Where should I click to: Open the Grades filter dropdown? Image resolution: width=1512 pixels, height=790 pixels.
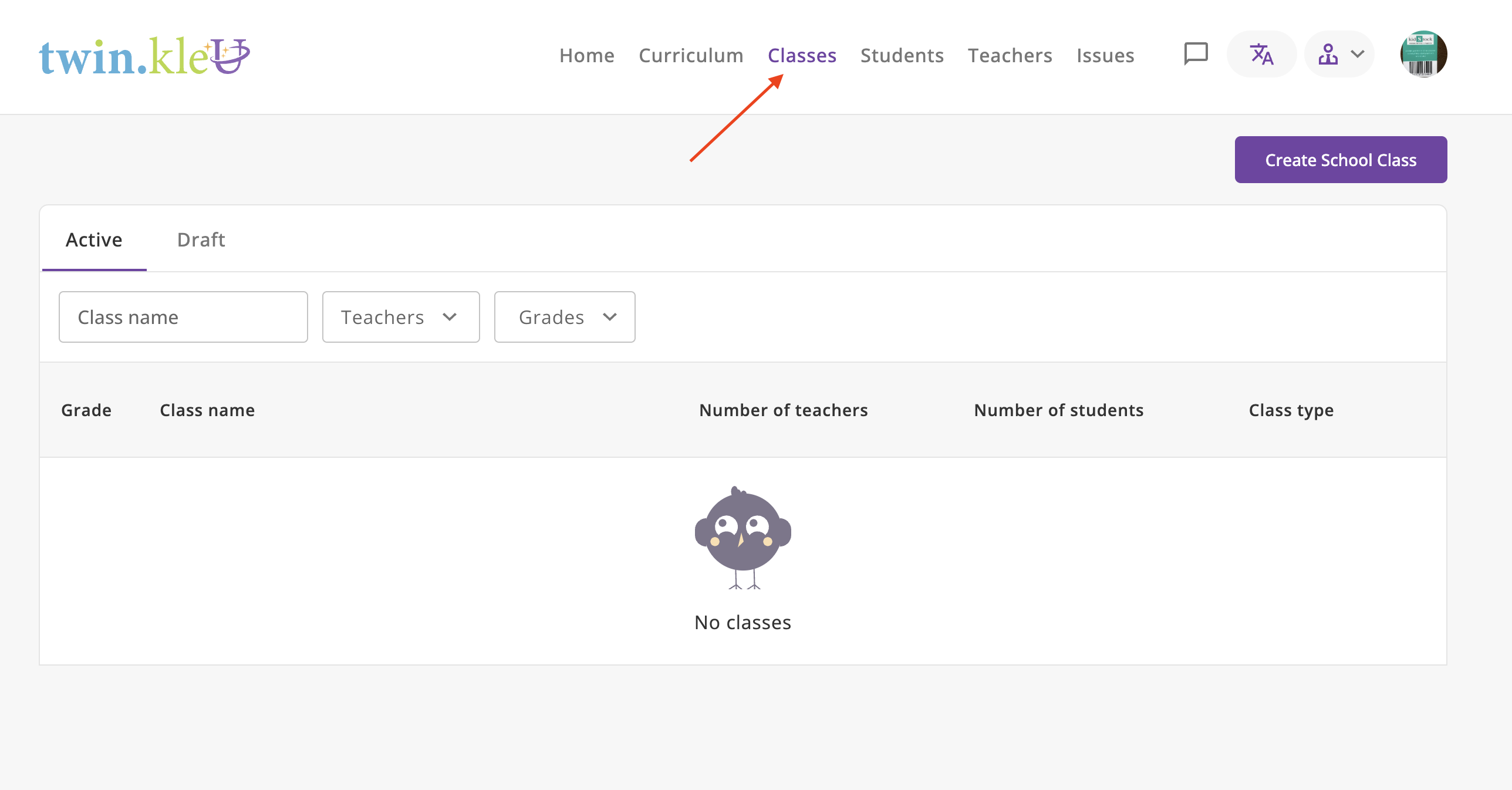(565, 317)
